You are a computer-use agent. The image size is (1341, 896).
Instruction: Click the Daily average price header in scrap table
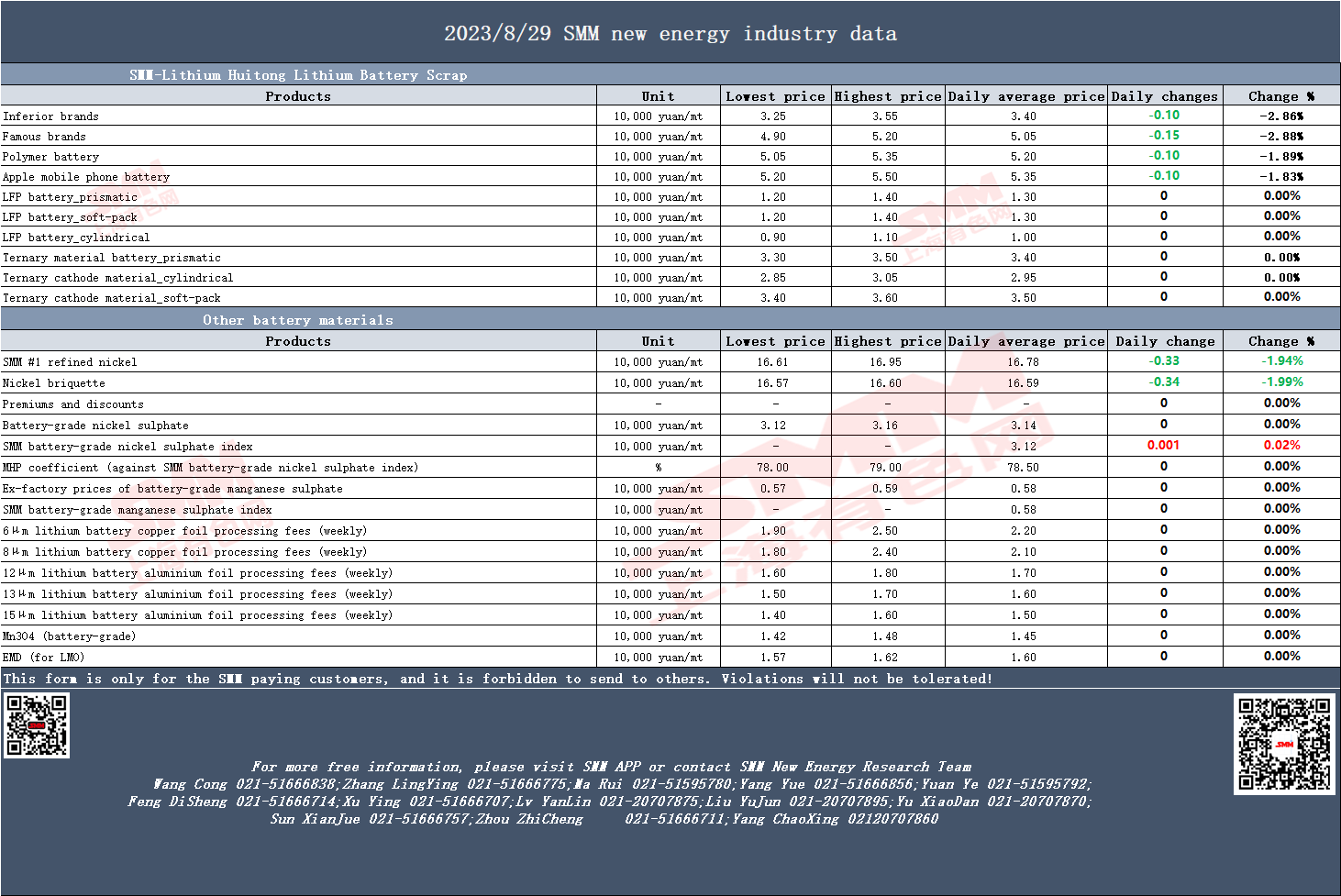click(1026, 96)
